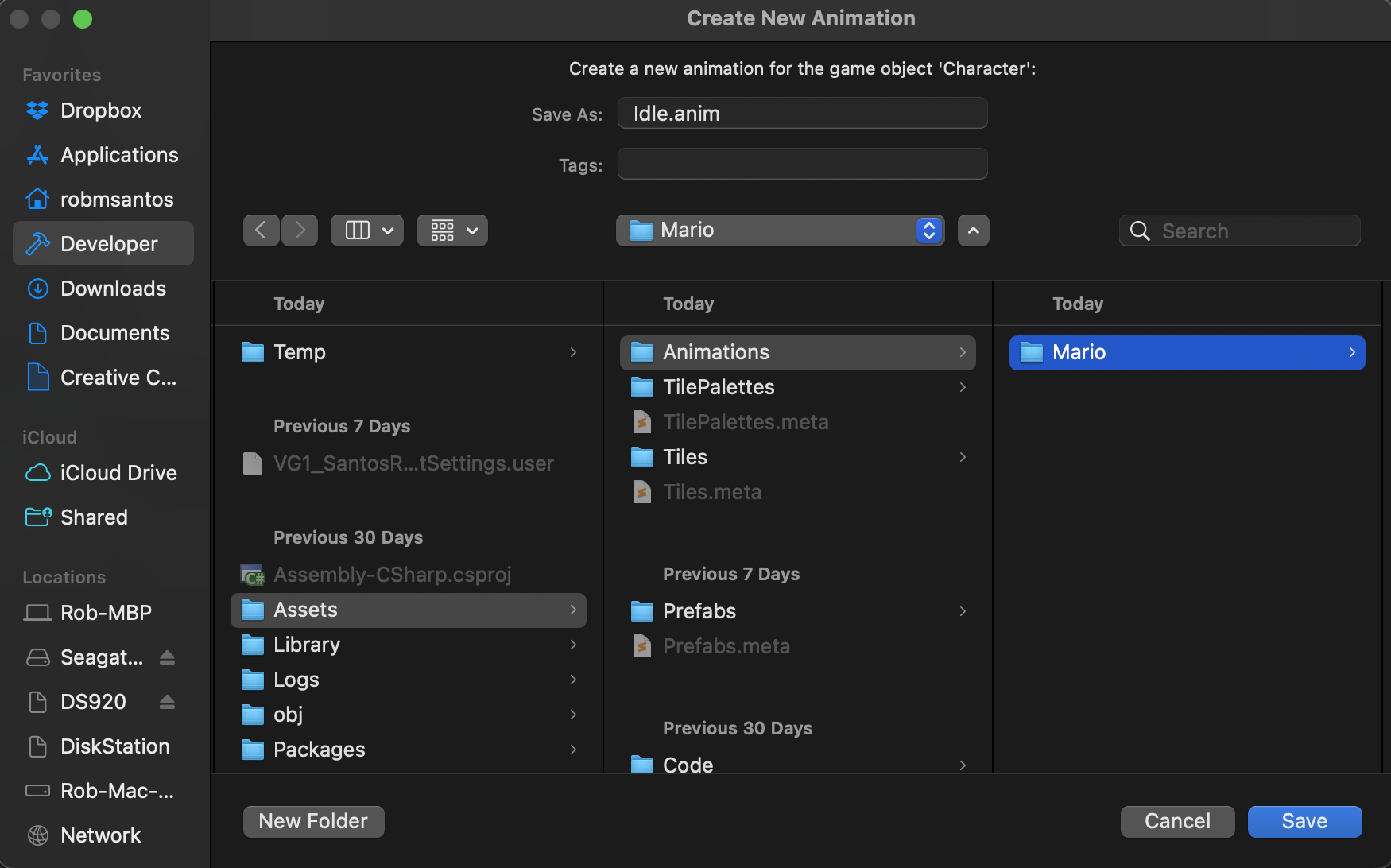Open the Applications sidebar location
Viewport: 1391px width, 868px height.
coord(119,155)
